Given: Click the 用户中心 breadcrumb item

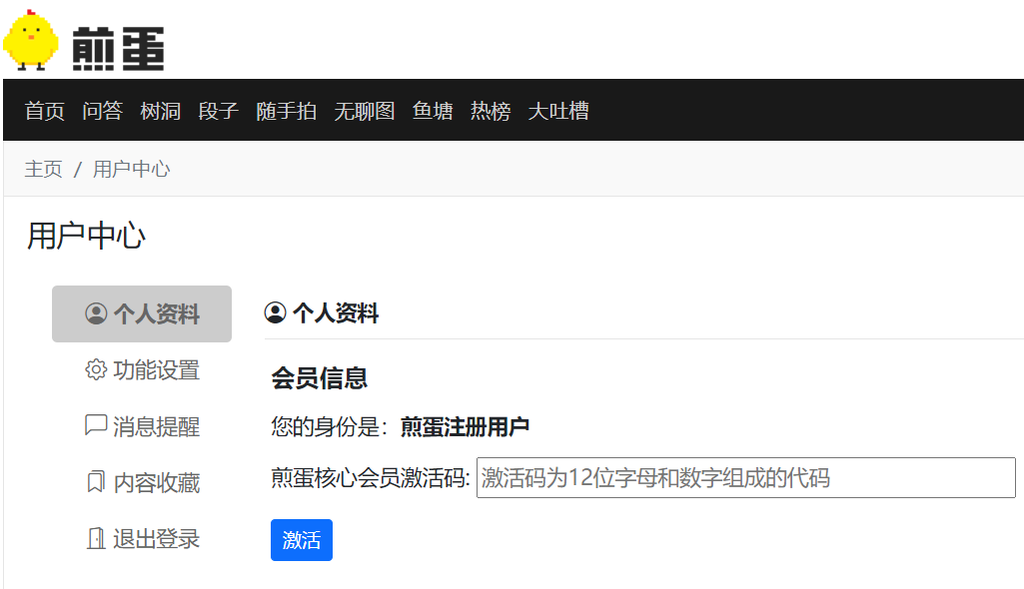Looking at the screenshot, I should coord(132,169).
